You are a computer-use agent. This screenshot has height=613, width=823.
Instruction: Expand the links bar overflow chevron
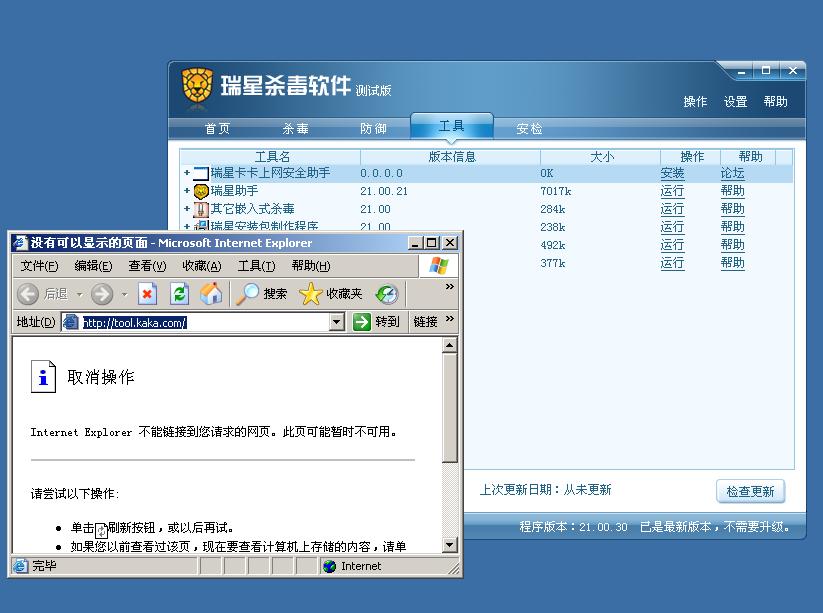pos(450,319)
